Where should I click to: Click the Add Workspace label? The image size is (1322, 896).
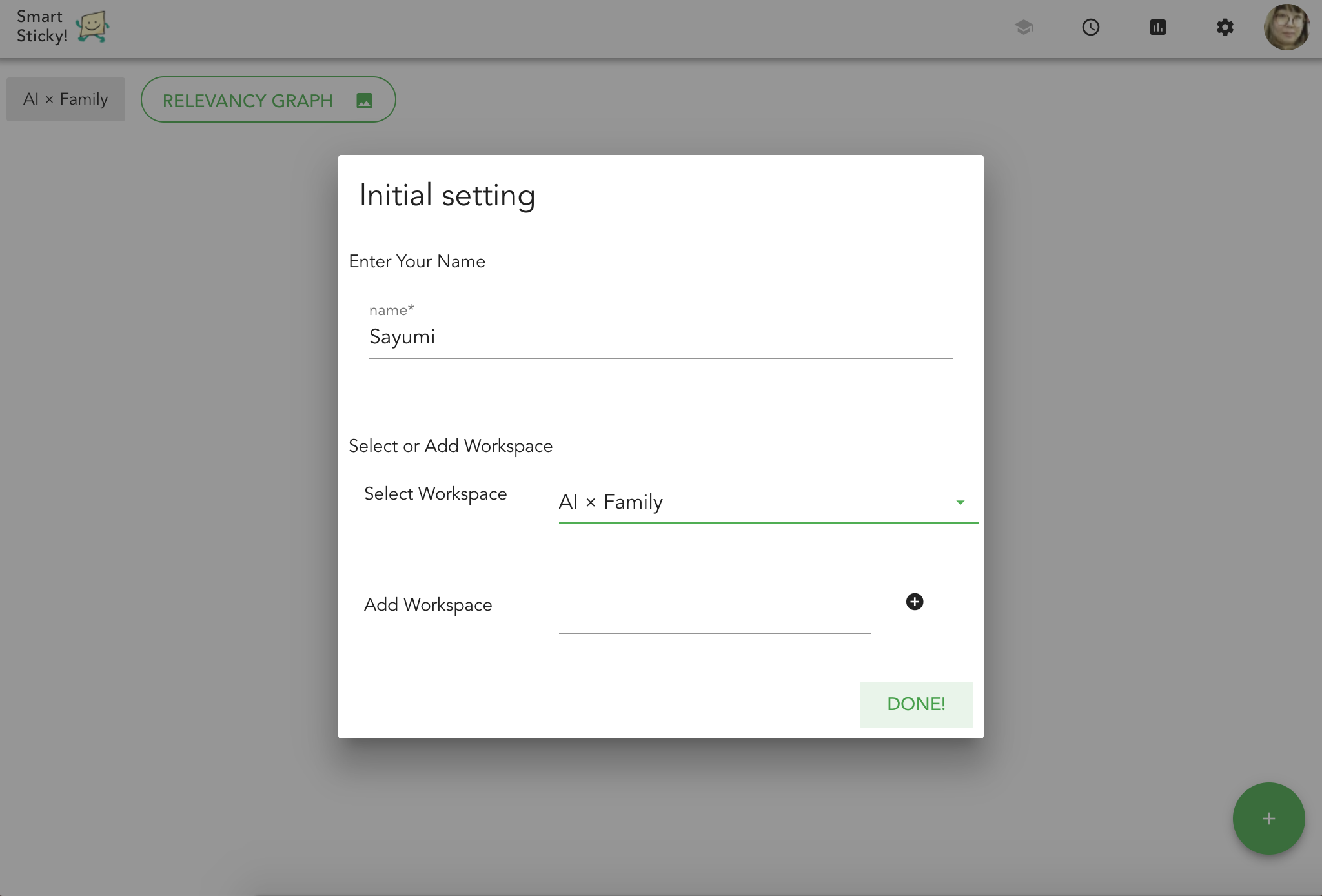(x=428, y=605)
